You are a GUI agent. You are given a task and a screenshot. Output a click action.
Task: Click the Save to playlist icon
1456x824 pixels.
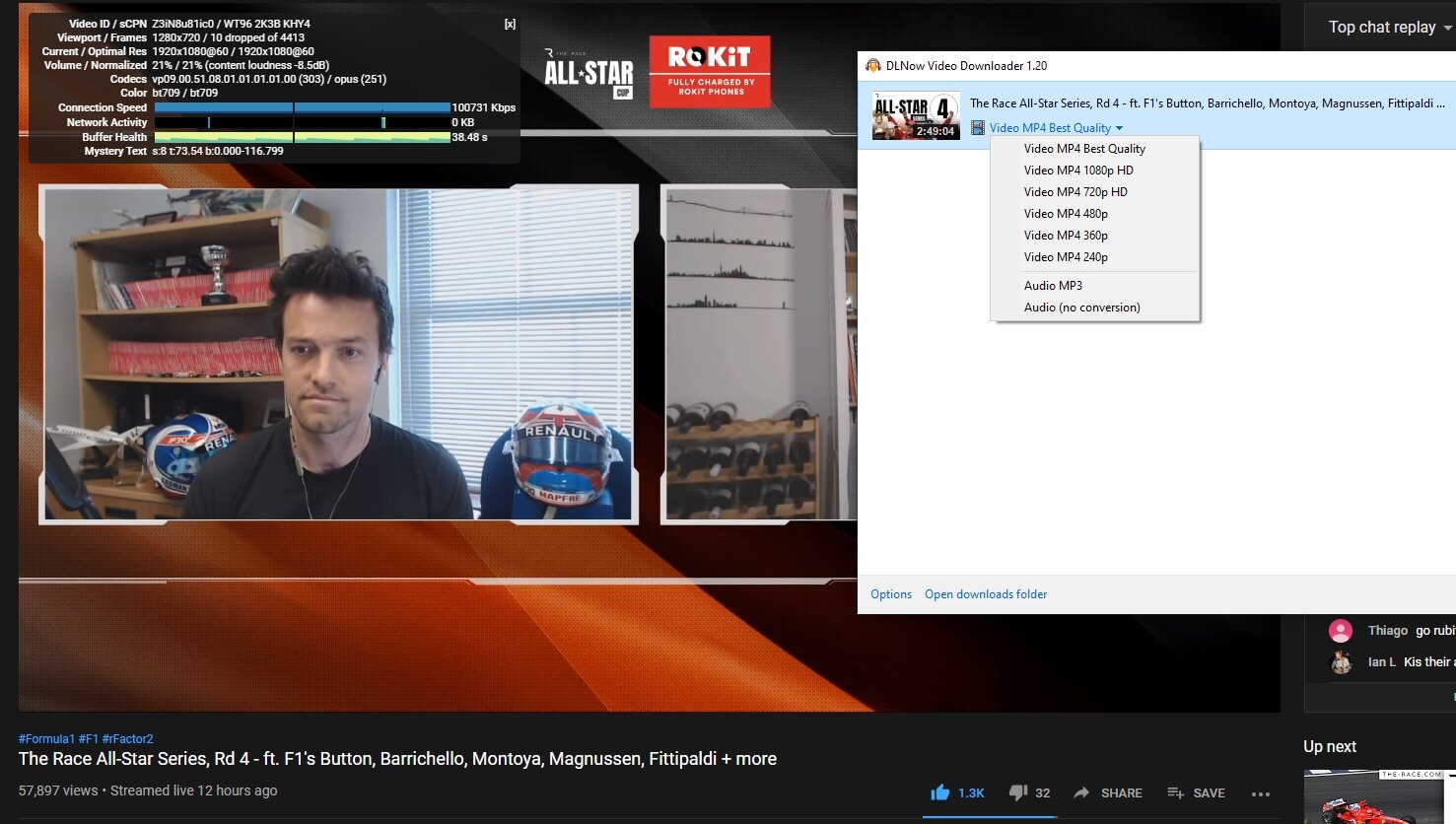pos(1175,792)
